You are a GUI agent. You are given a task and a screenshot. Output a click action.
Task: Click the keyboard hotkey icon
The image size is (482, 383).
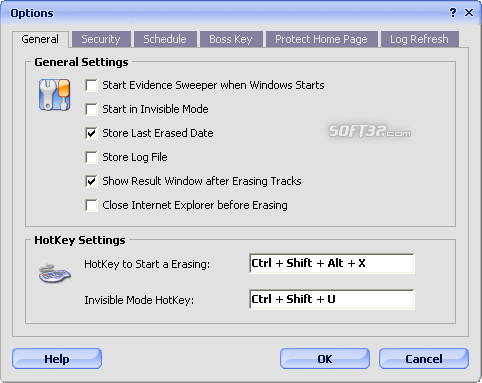(55, 274)
